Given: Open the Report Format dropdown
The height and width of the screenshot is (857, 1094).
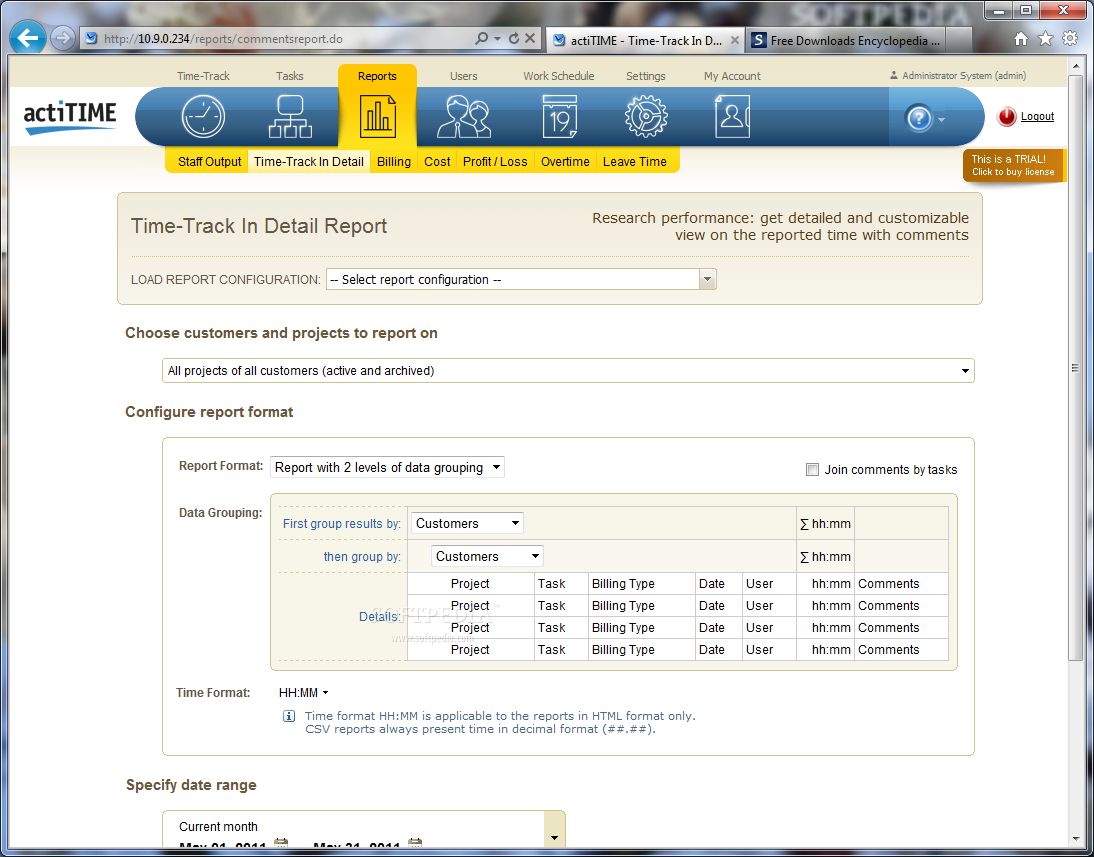Looking at the screenshot, I should pos(387,468).
